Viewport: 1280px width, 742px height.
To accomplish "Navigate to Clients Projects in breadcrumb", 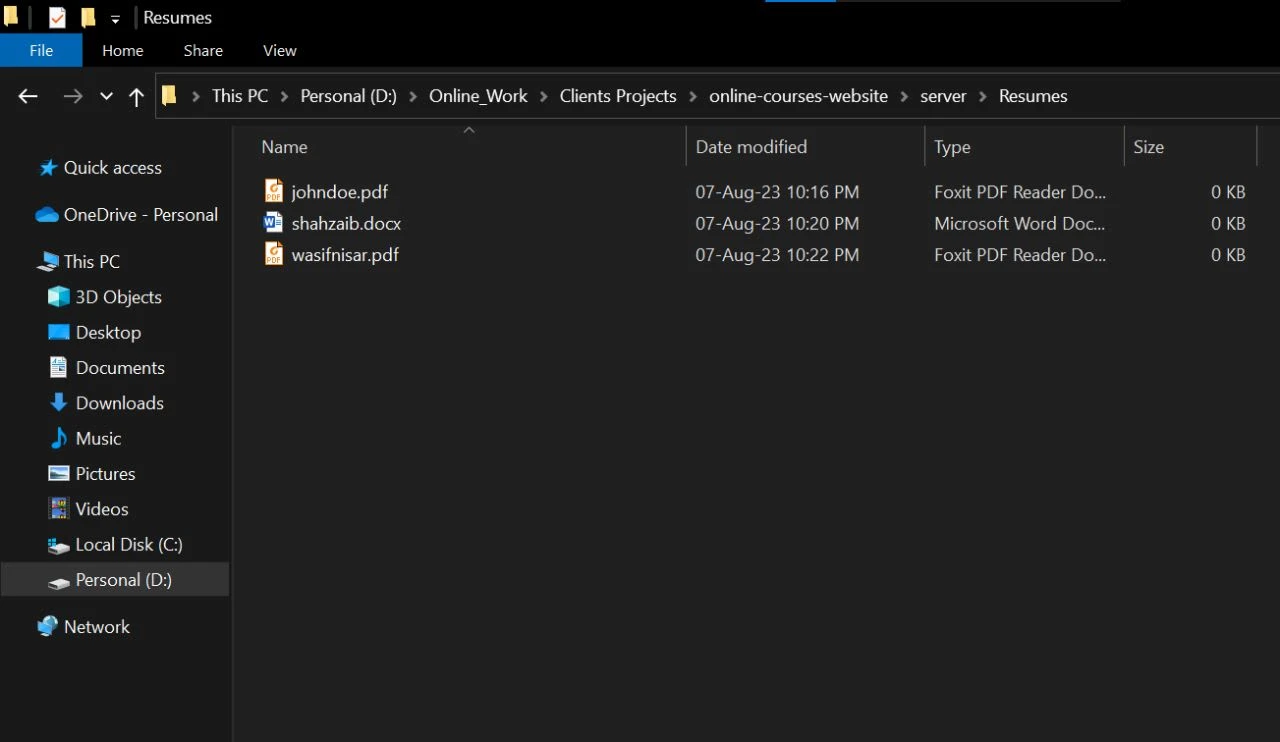I will pyautogui.click(x=618, y=96).
